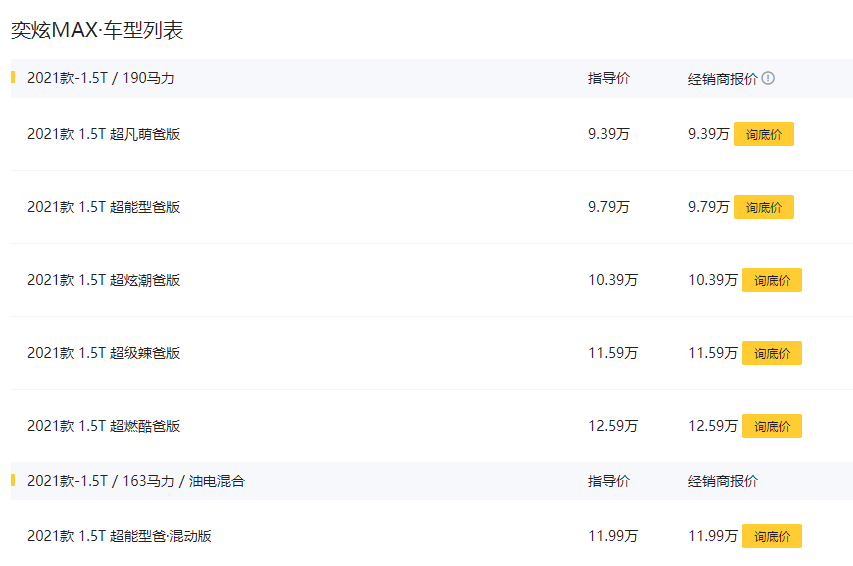853x566 pixels.
Task: Click 询底价 for the 超能型爸·混动版 model
Action: [772, 536]
